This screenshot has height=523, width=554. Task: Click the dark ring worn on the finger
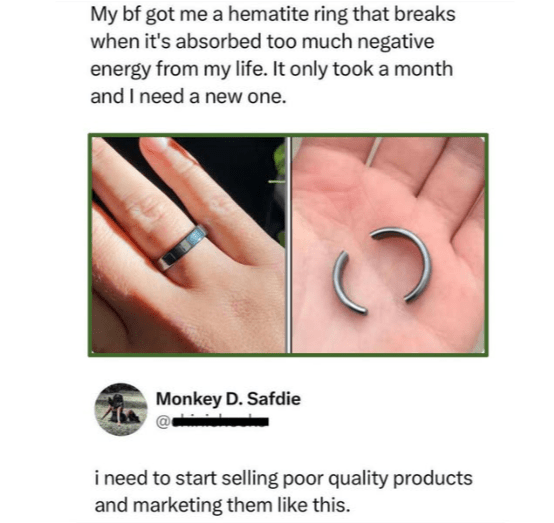point(183,248)
